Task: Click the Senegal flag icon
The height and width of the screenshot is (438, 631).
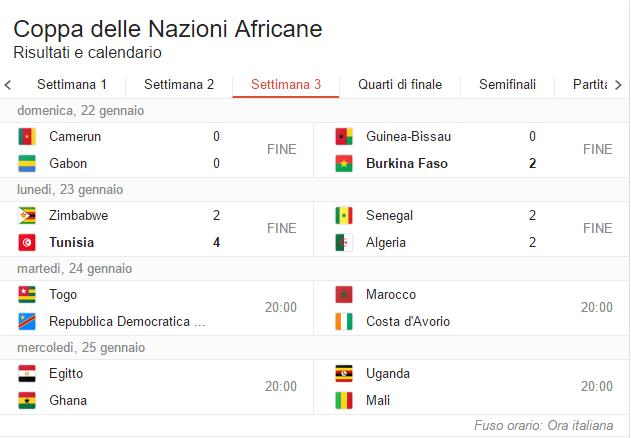Action: click(344, 216)
